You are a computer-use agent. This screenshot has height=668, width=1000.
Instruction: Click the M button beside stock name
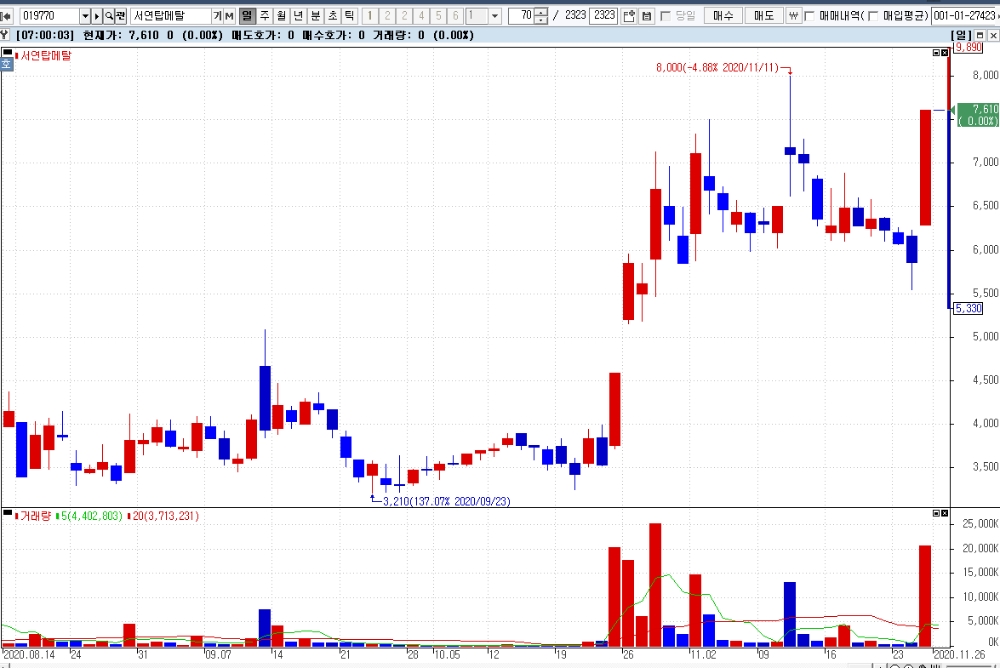[x=230, y=16]
